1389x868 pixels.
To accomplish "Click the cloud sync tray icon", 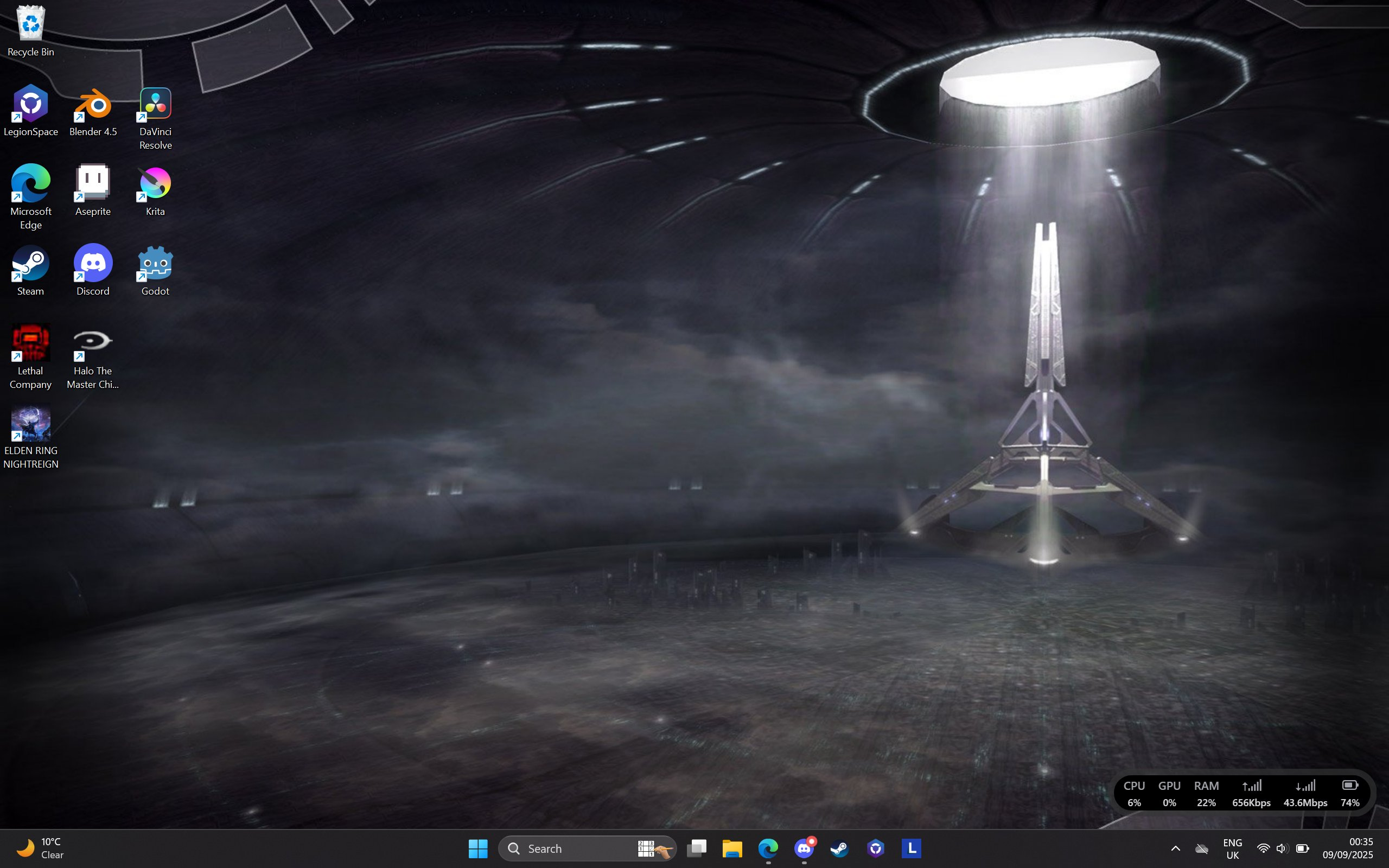I will pyautogui.click(x=1201, y=848).
